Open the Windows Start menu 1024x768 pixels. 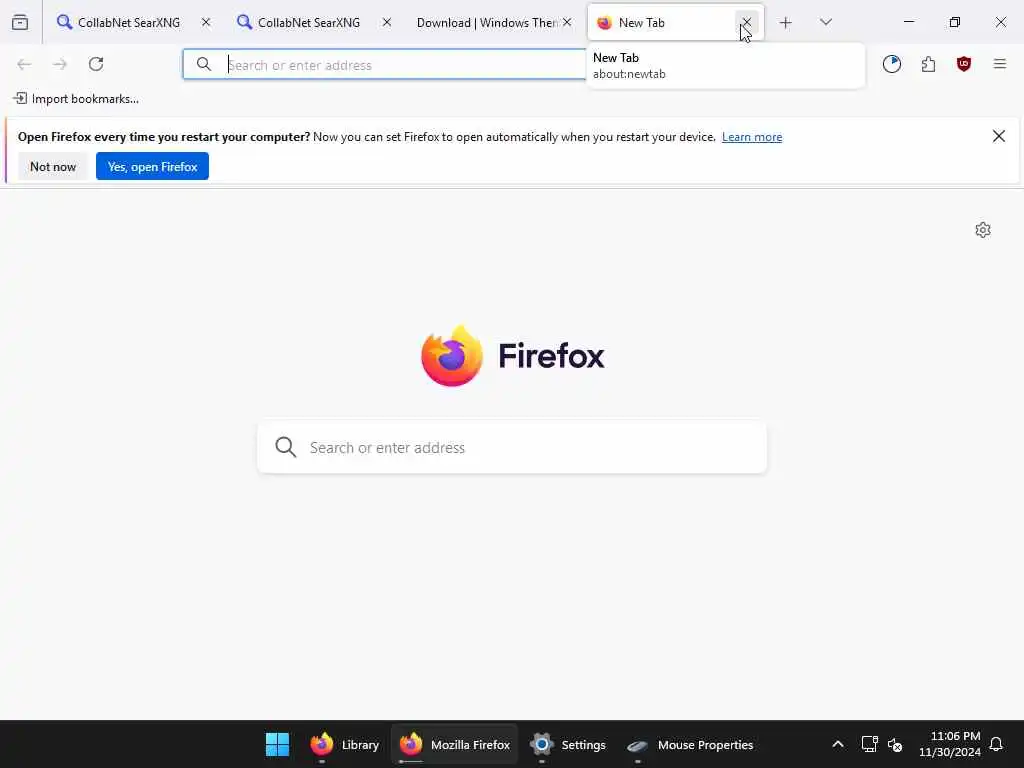point(278,744)
